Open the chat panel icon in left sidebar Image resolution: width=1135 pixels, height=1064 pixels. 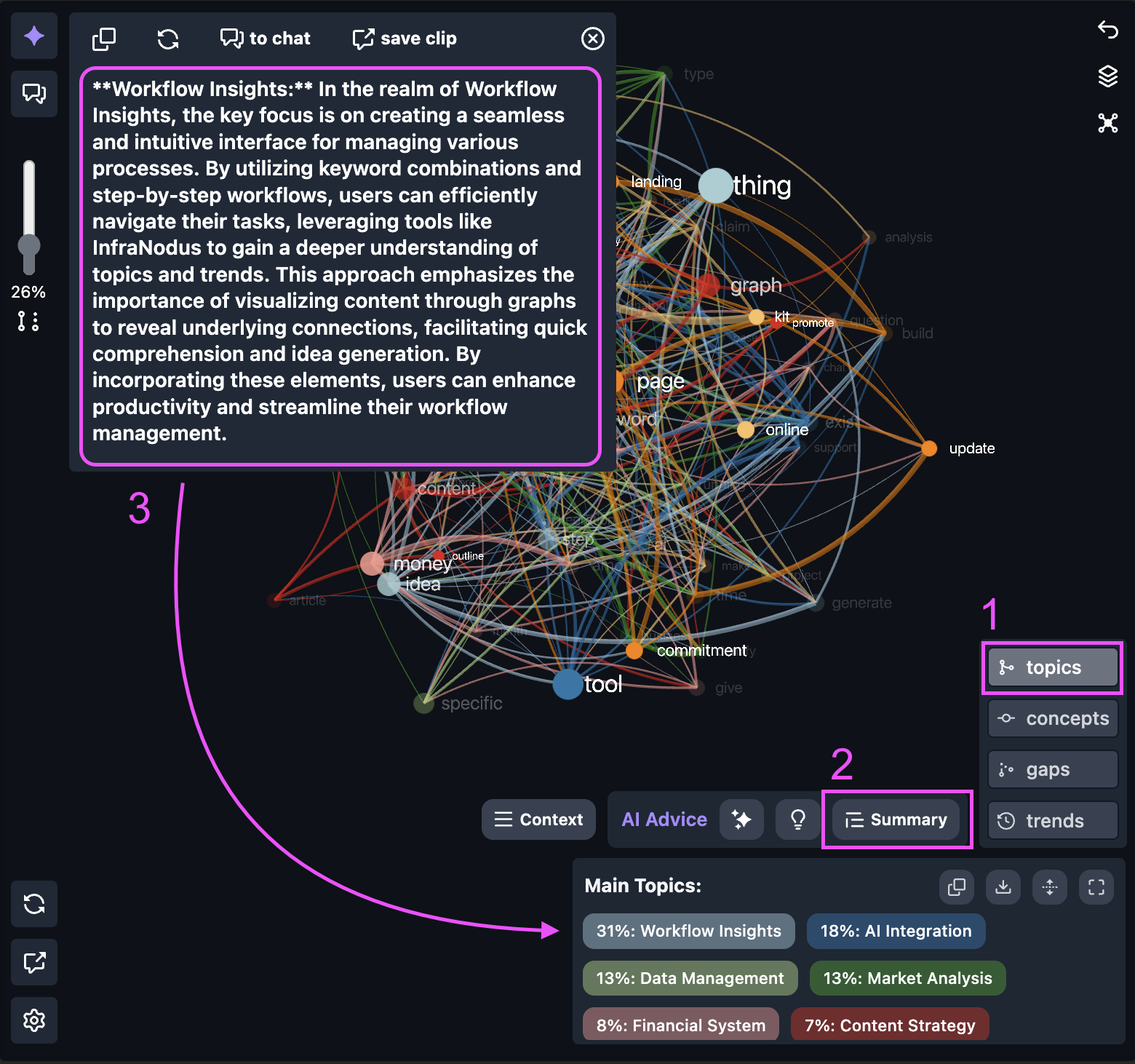34,93
